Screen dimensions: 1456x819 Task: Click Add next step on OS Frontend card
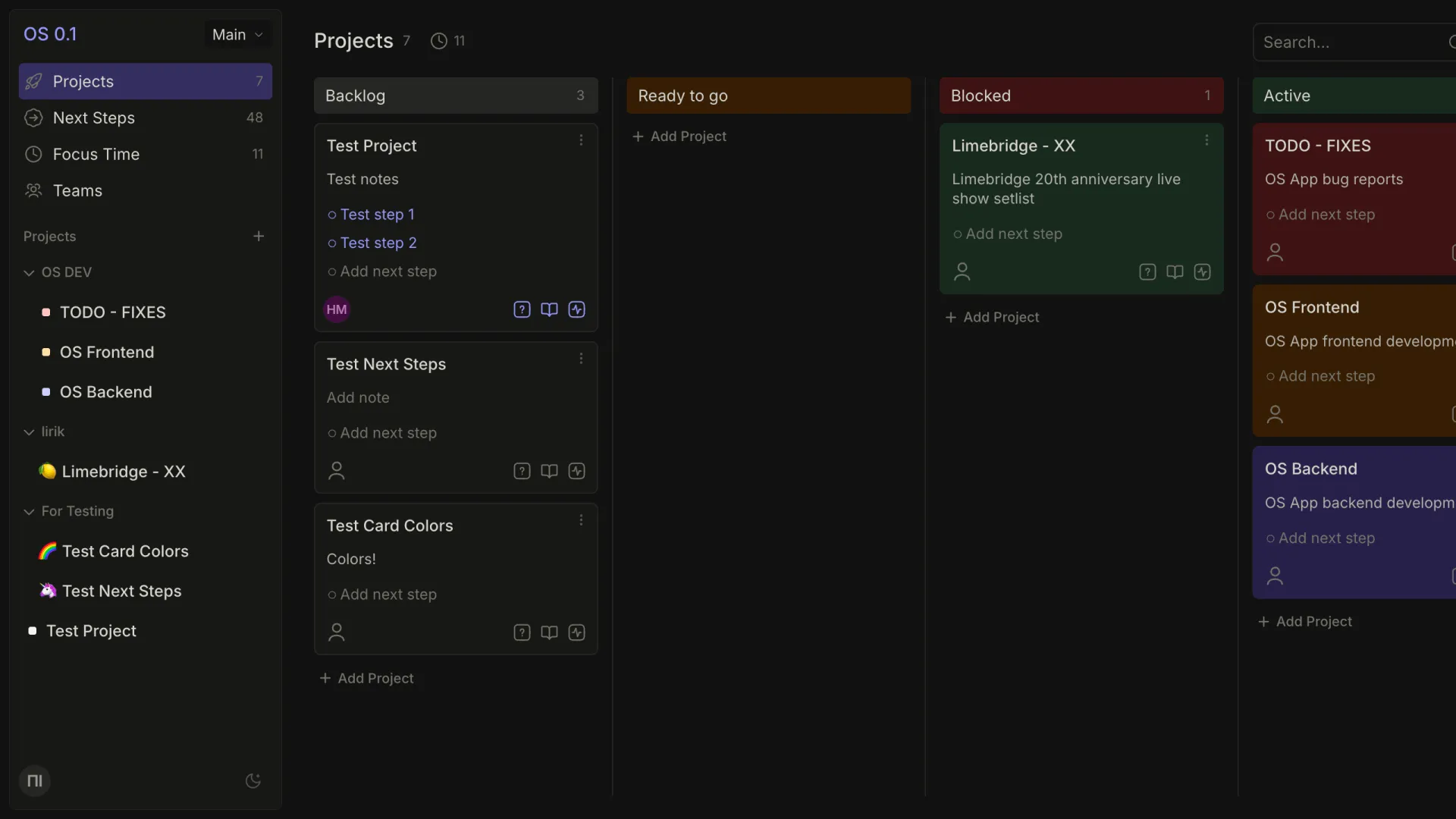[1327, 375]
